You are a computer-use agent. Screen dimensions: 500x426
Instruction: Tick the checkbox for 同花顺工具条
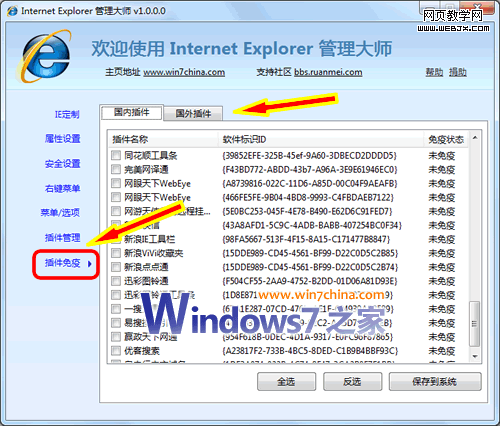click(x=116, y=155)
